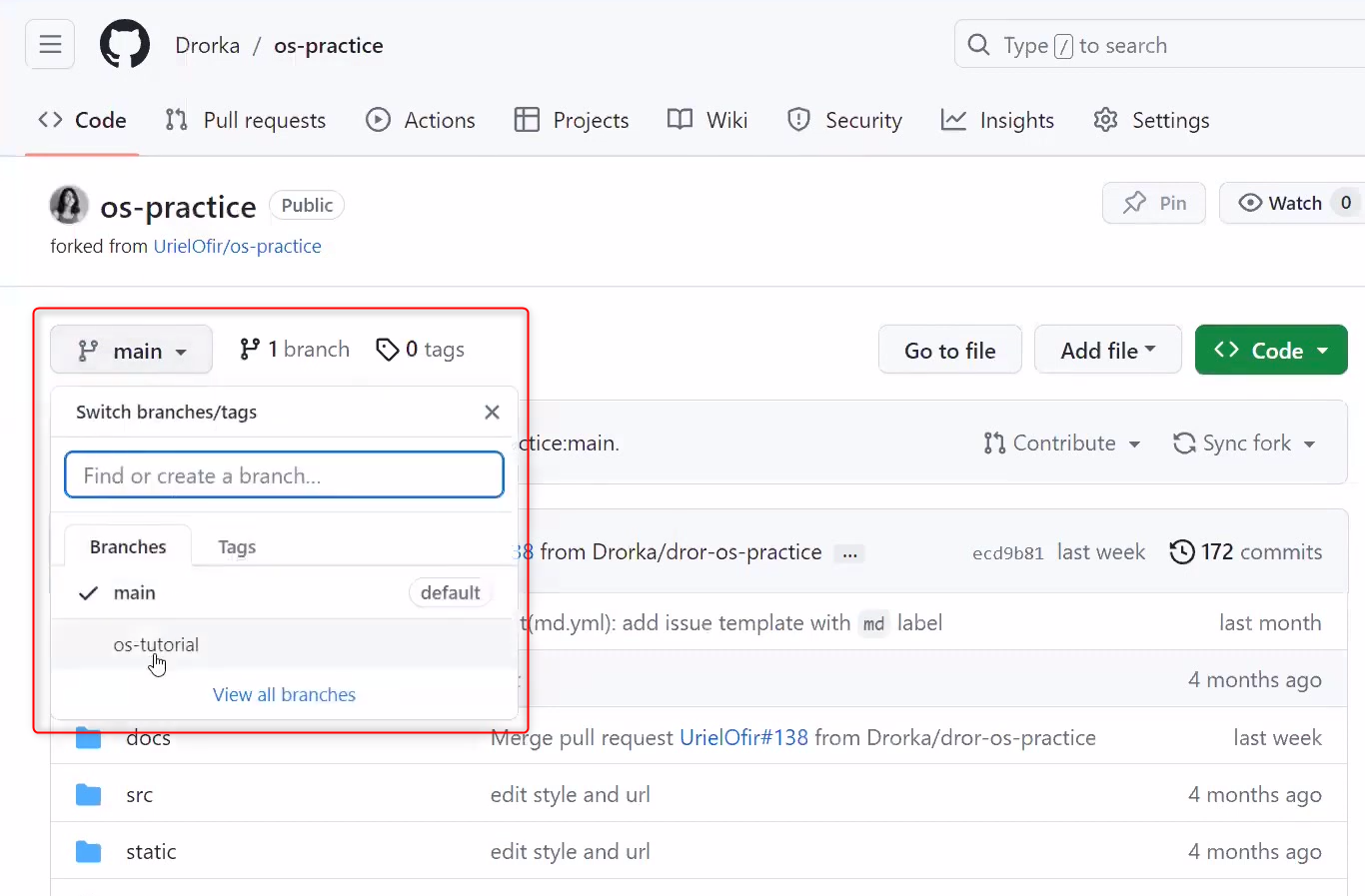
Task: Open the 'add issue template with md label' commit
Action: click(730, 623)
